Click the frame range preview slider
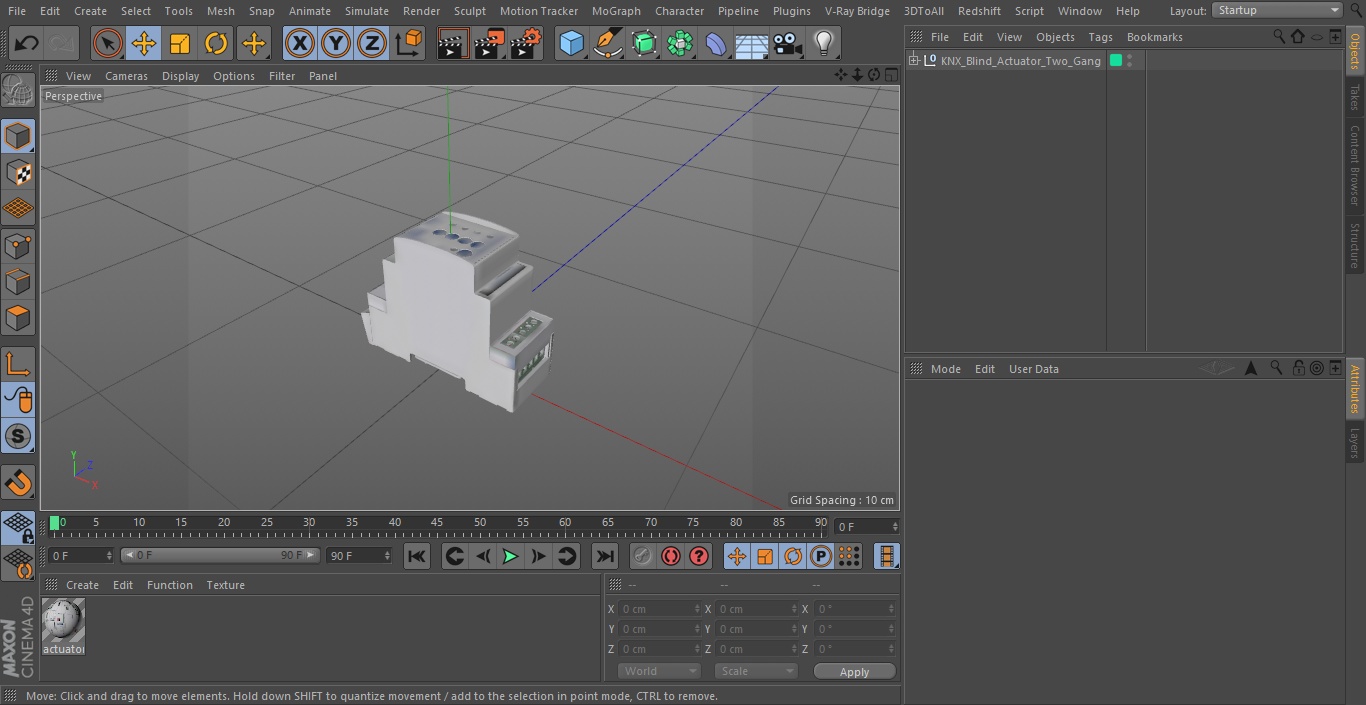Screen dimensions: 1366x705 220,555
